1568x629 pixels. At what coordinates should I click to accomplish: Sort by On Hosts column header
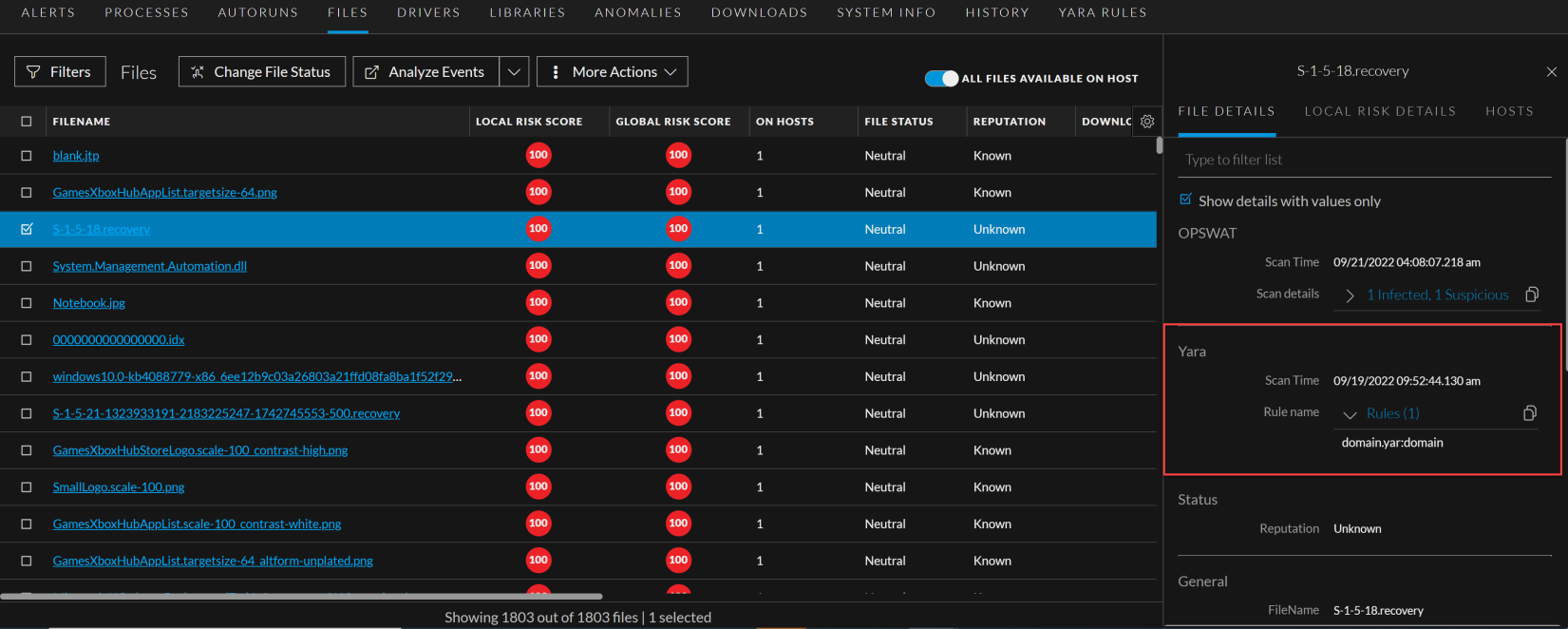pos(784,122)
